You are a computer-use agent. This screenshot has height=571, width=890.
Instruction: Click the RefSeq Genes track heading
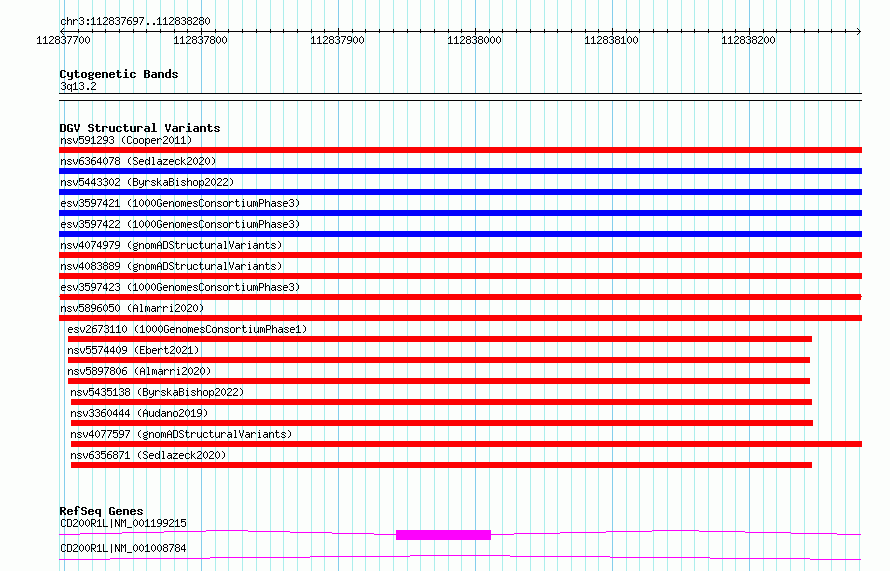click(101, 511)
